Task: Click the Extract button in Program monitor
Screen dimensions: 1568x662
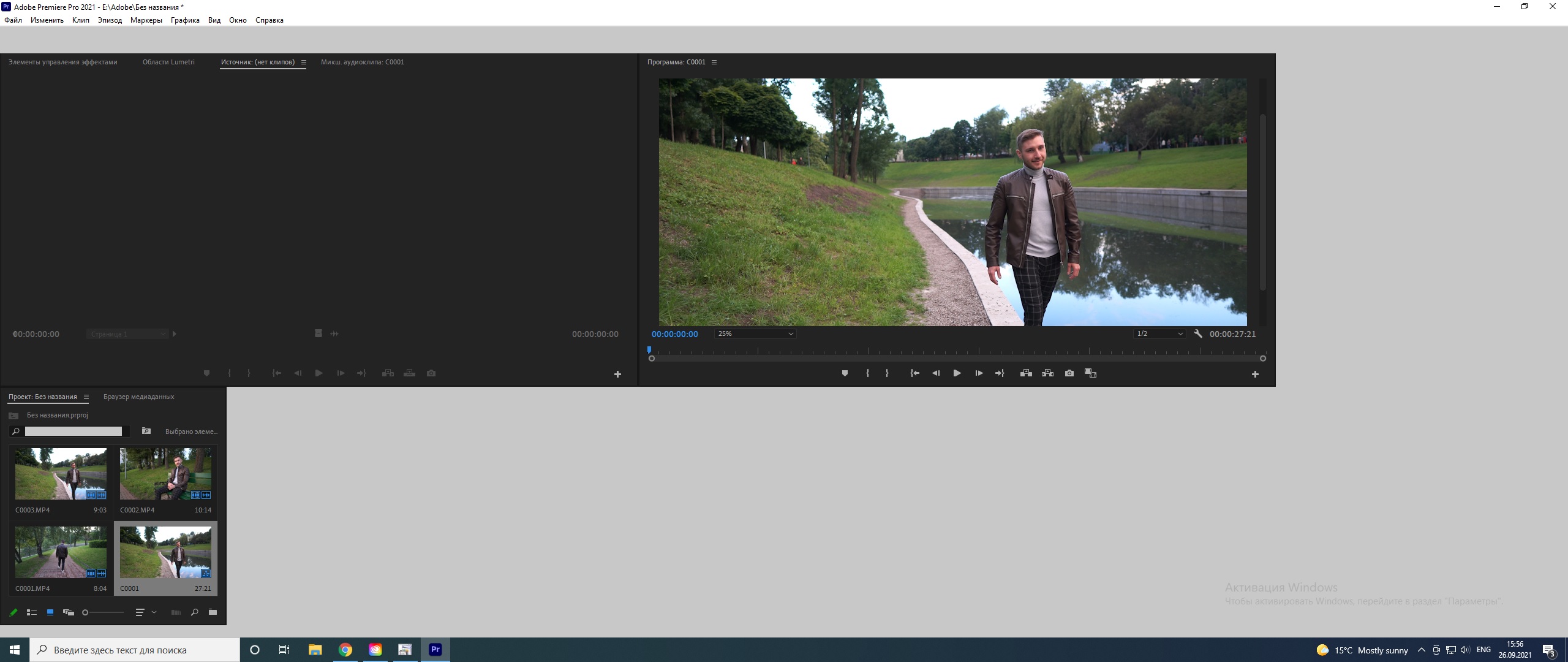Action: [1047, 373]
